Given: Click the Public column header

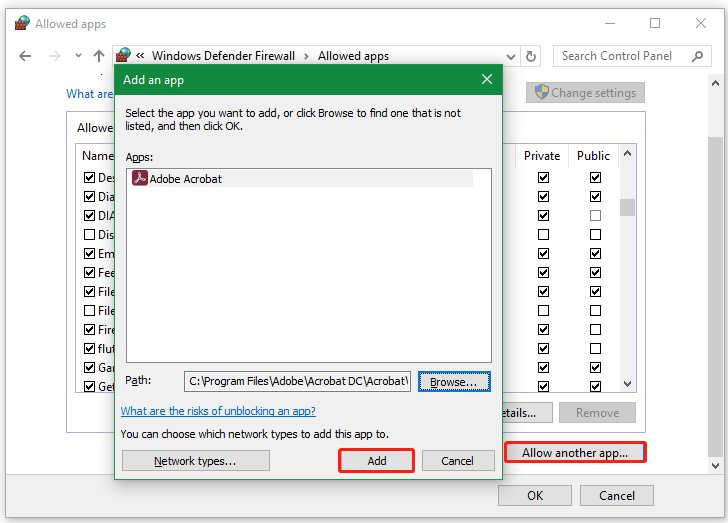Looking at the screenshot, I should pyautogui.click(x=593, y=156).
